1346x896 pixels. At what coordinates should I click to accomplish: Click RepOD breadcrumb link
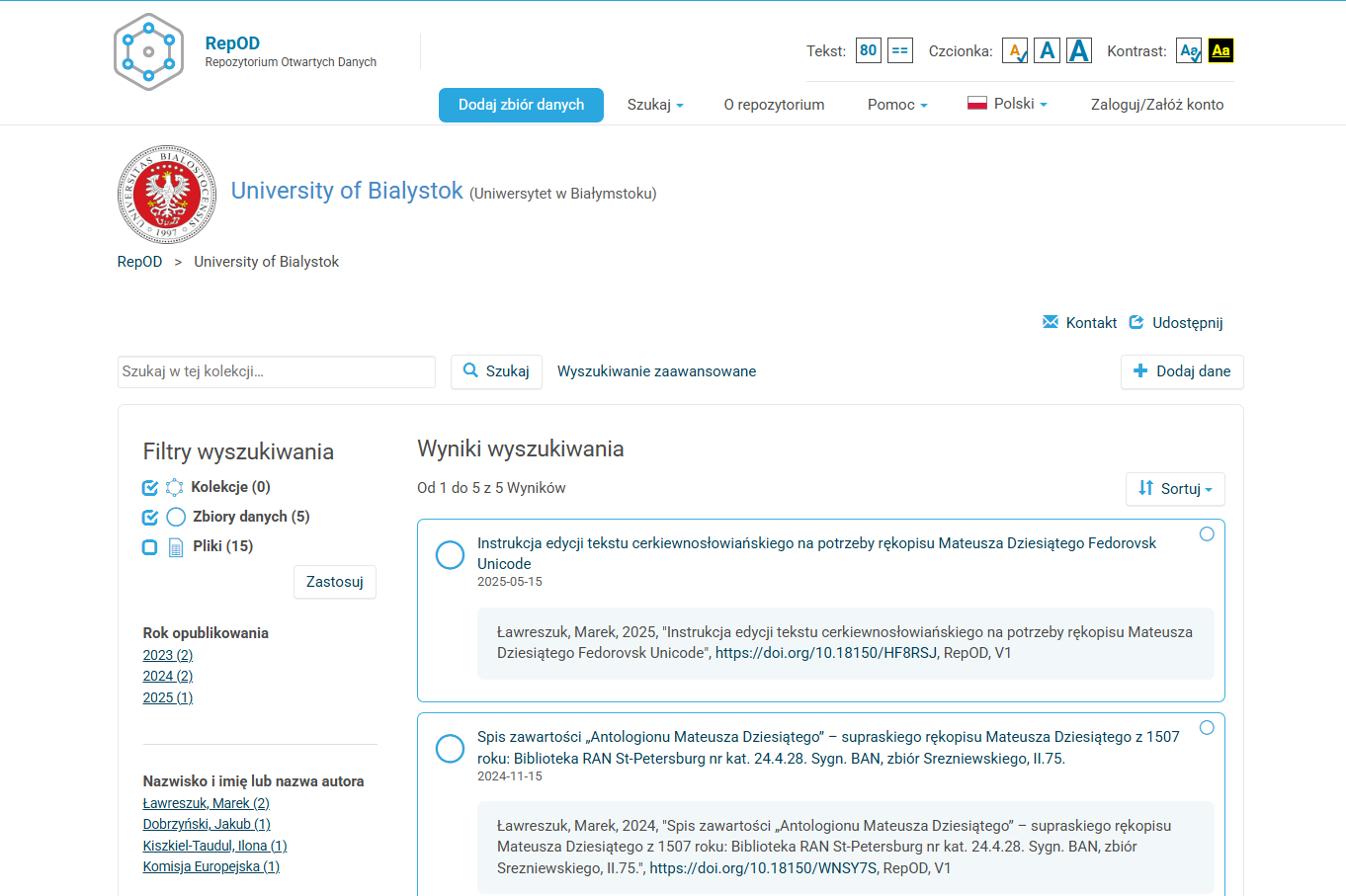pos(139,262)
